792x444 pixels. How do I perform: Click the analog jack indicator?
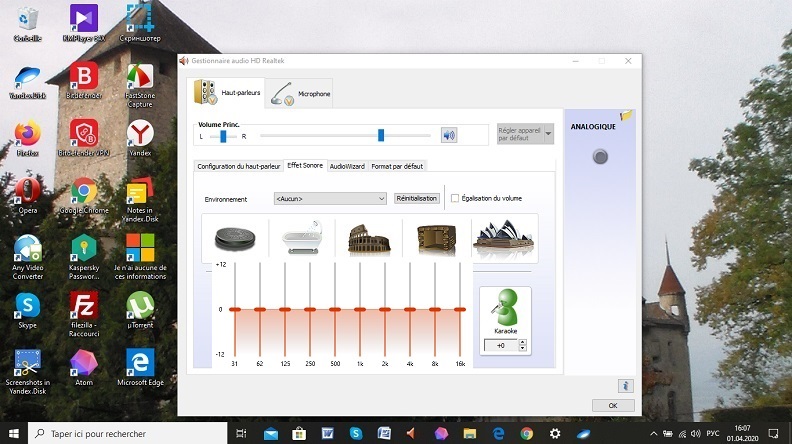click(600, 156)
